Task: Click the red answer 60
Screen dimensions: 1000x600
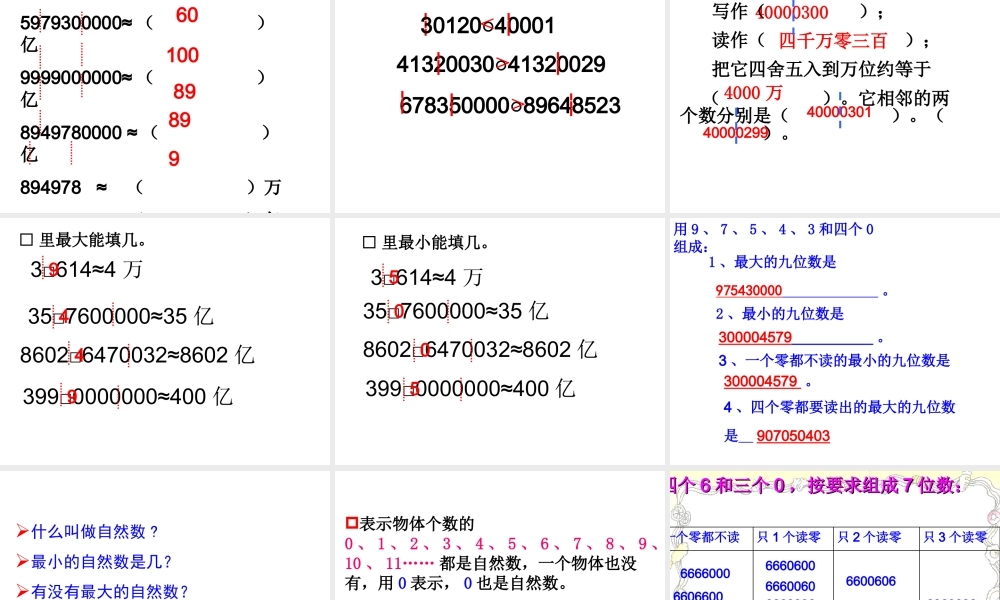Action: [x=187, y=15]
